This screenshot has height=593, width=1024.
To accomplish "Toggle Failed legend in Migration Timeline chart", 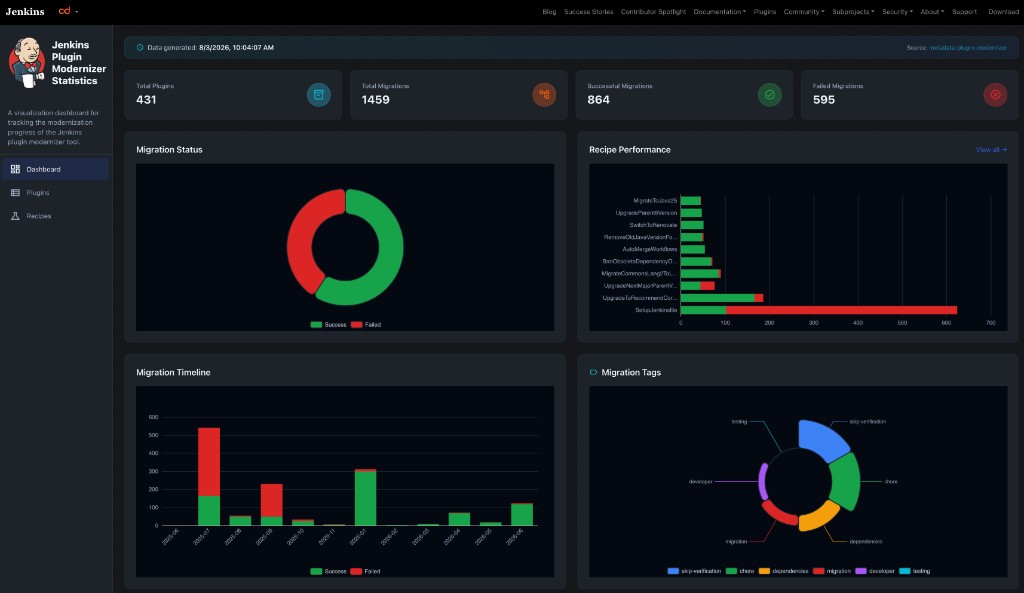I will [366, 571].
